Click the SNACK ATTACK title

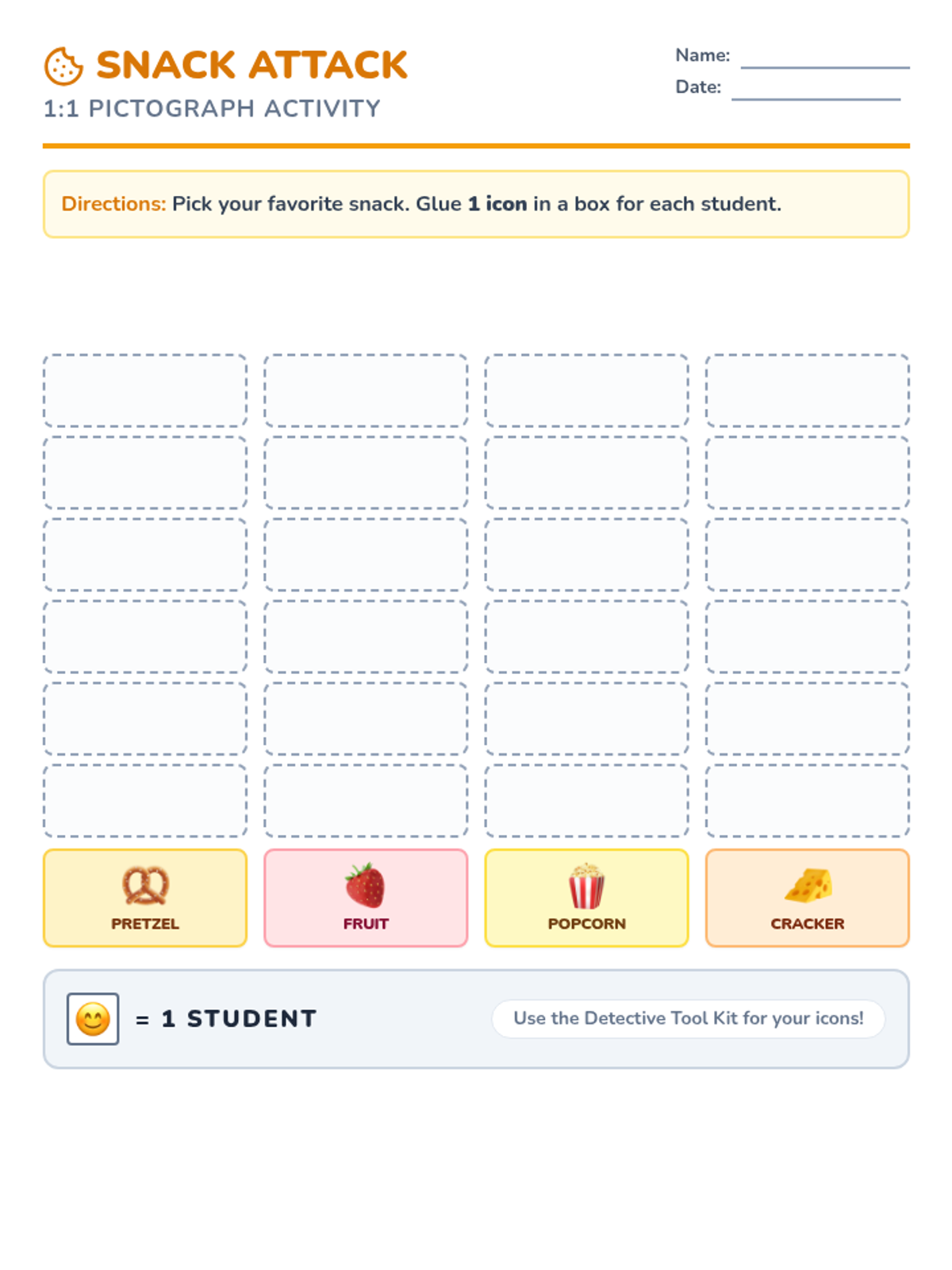[251, 65]
